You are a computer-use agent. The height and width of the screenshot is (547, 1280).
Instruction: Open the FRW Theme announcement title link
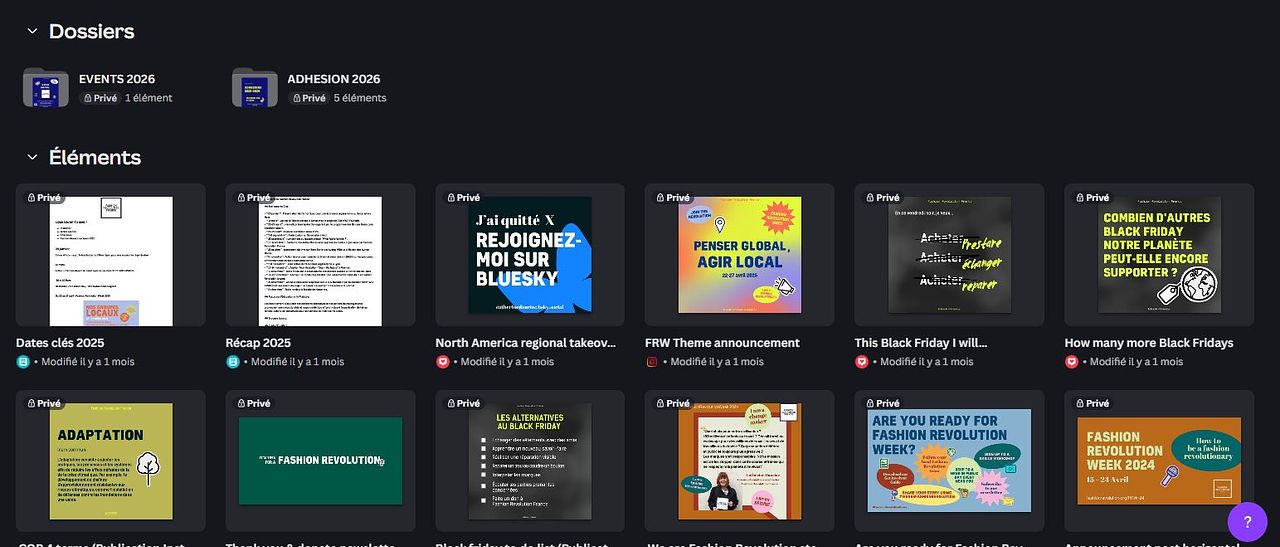pos(722,343)
